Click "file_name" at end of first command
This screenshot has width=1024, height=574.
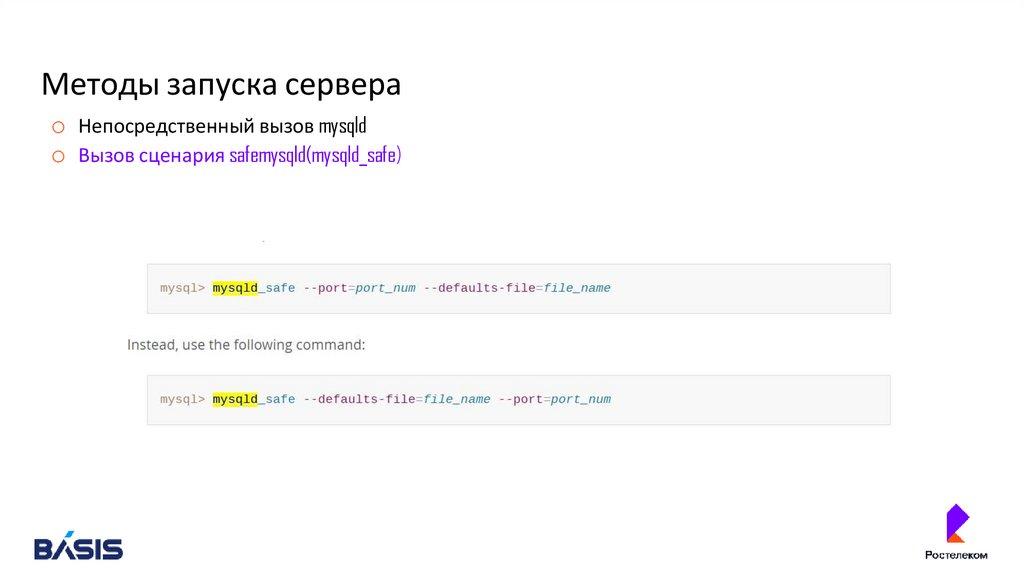pyautogui.click(x=577, y=288)
